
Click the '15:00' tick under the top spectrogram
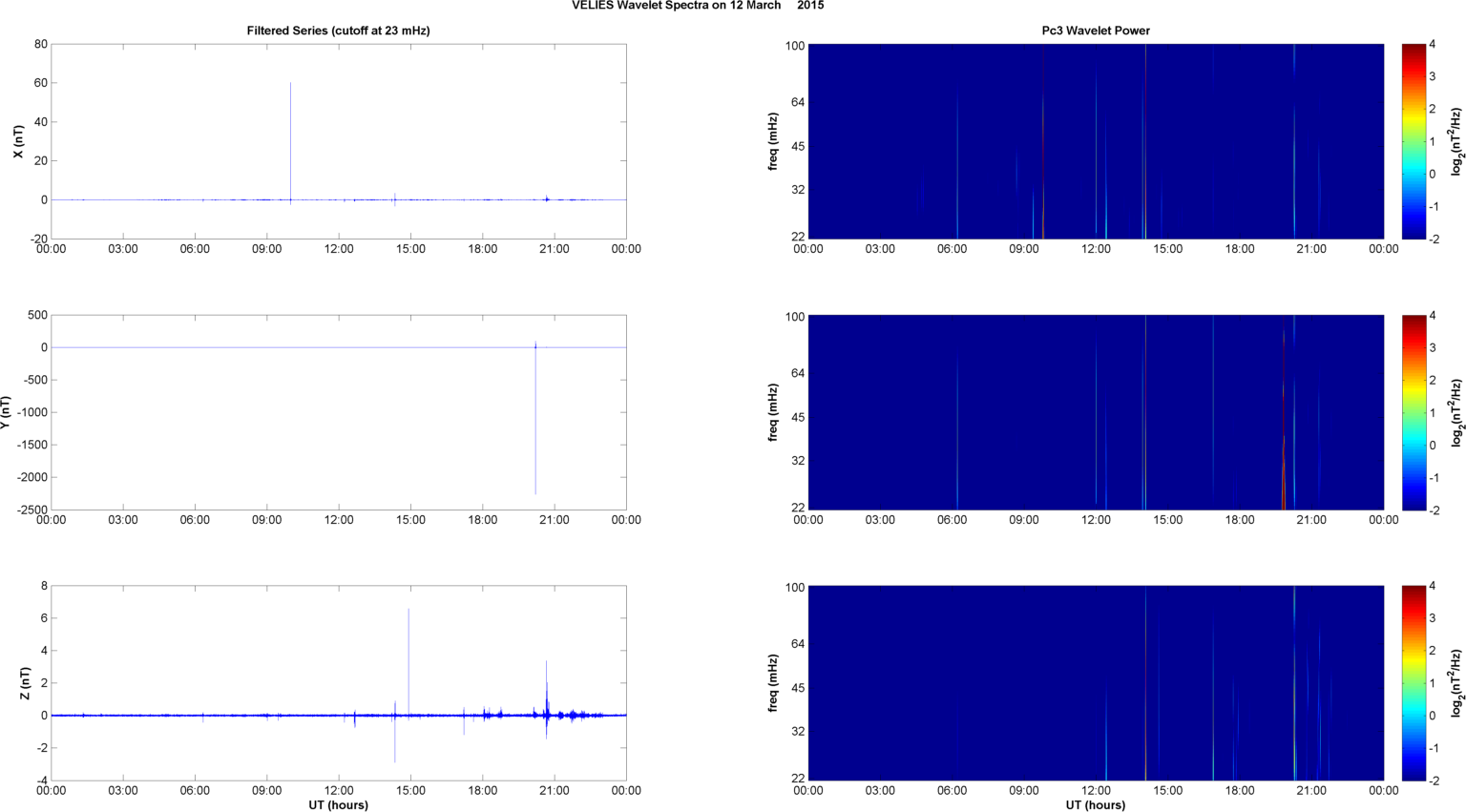(x=1168, y=249)
